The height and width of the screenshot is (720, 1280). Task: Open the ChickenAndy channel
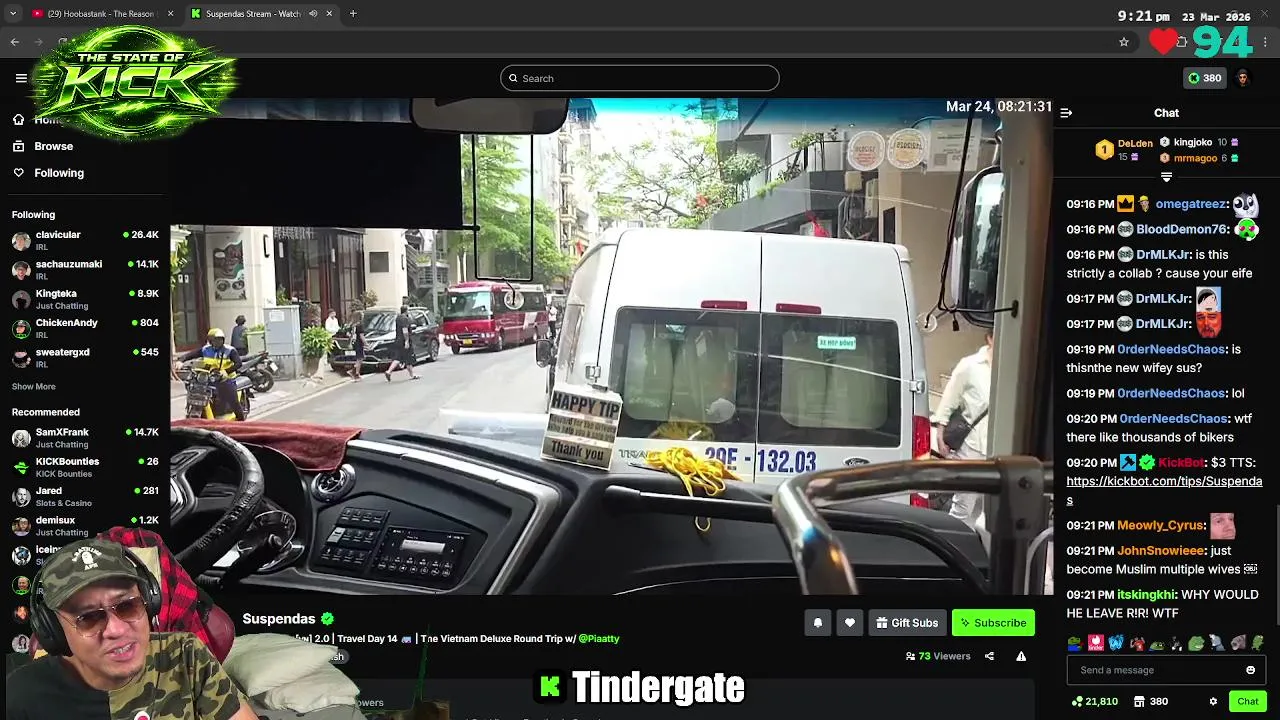[x=85, y=328]
